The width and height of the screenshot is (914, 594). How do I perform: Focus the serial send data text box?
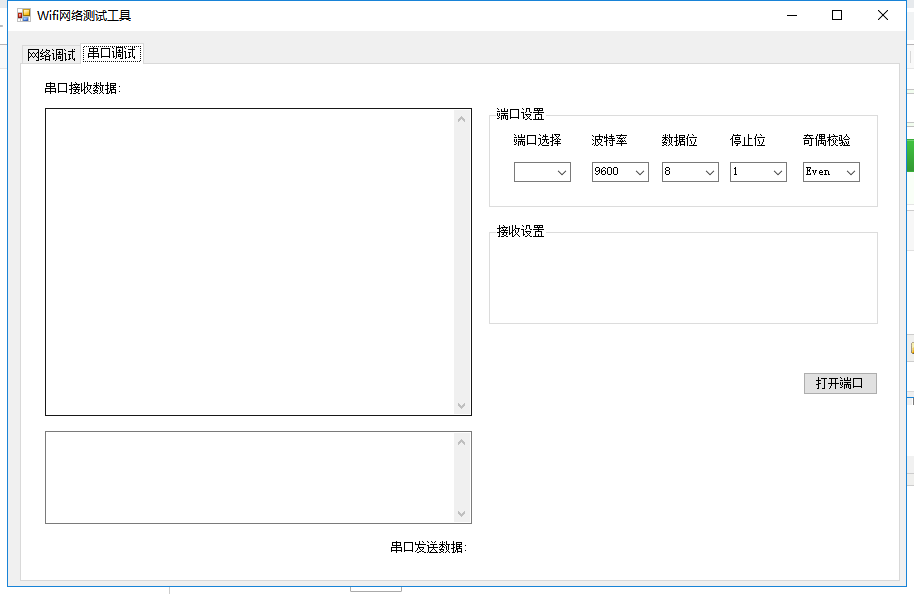[250, 477]
